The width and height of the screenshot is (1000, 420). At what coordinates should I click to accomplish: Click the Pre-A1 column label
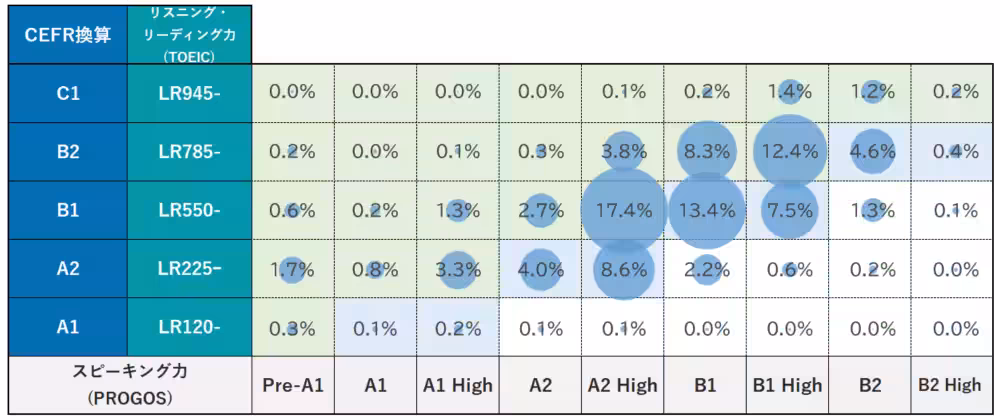coord(292,385)
